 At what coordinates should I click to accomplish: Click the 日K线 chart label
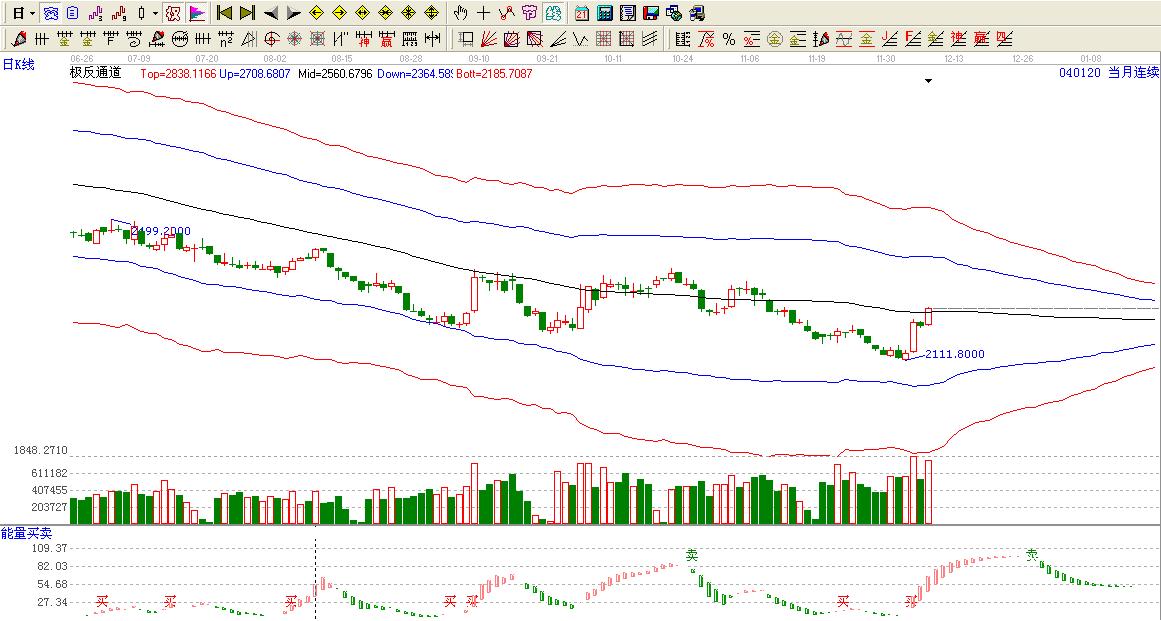pyautogui.click(x=18, y=64)
